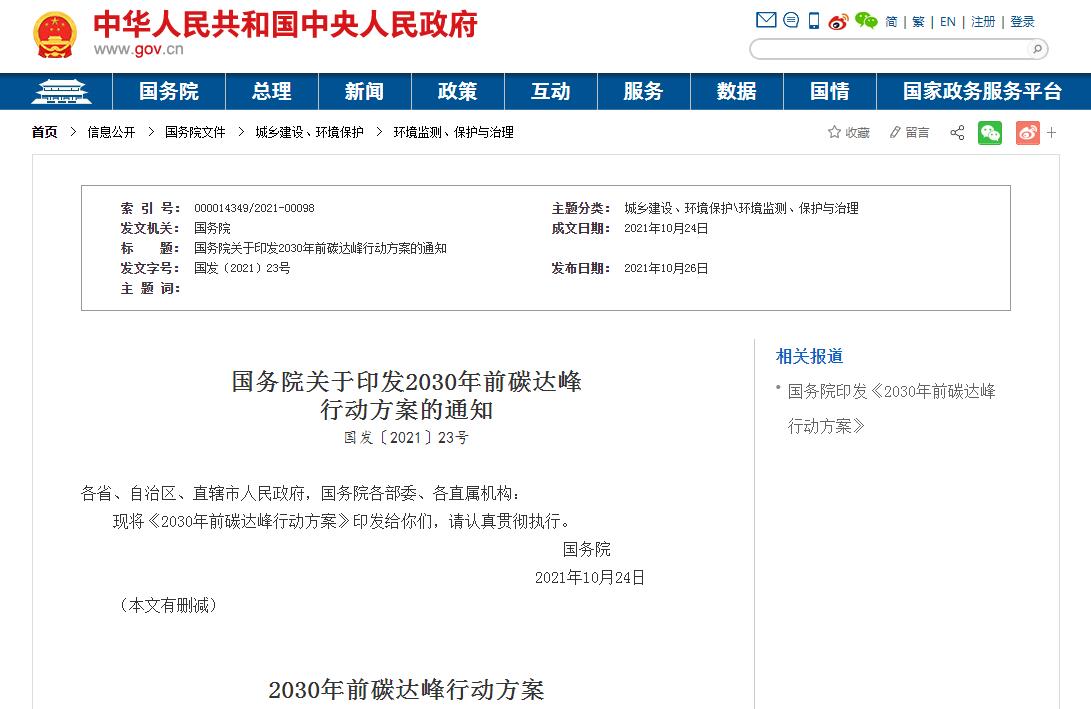
Task: Select publish date 2021年10月26日
Action: (666, 268)
